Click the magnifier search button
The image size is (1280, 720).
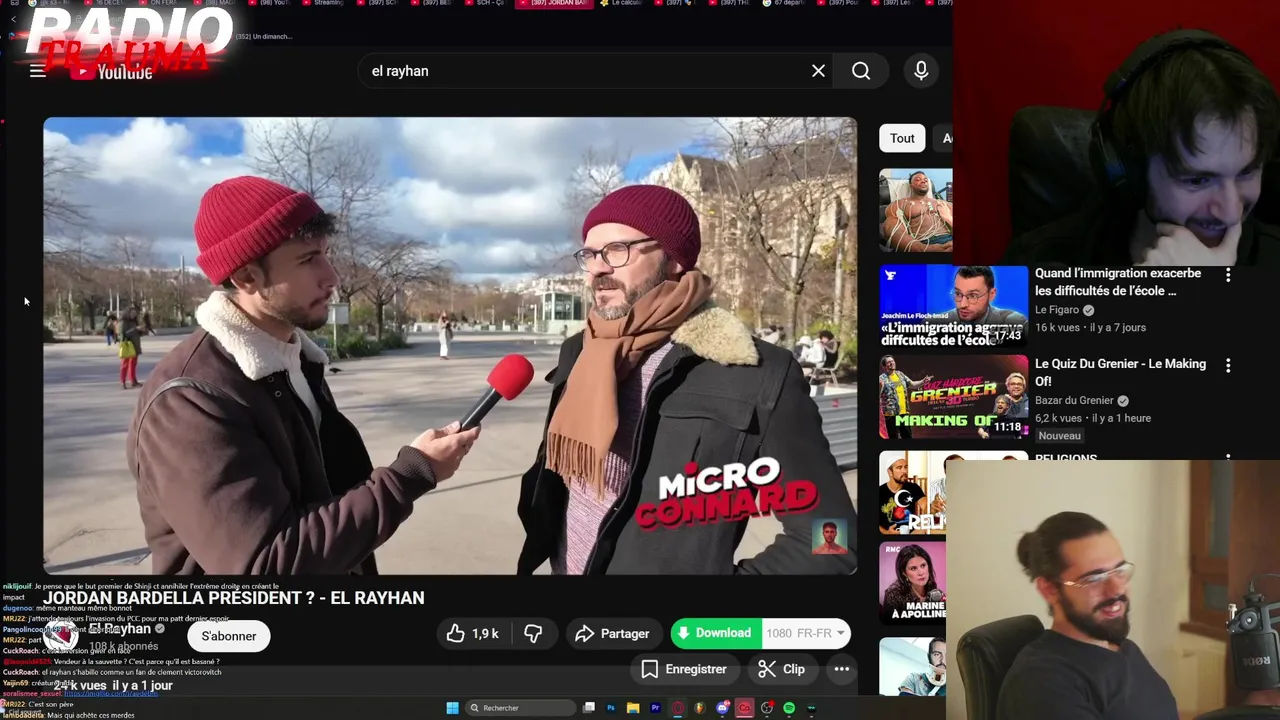(x=861, y=71)
